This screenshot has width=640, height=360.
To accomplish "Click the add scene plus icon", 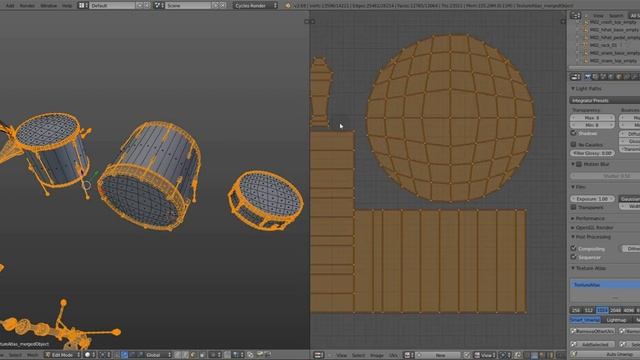I will 216,6.
